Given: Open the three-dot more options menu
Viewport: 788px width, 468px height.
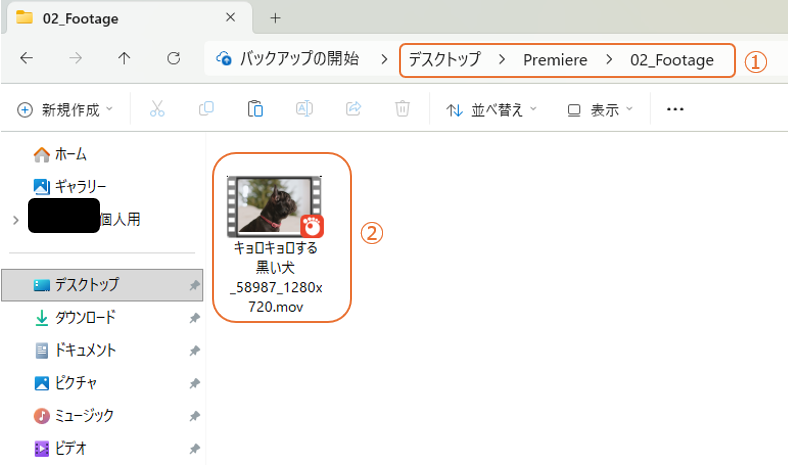Looking at the screenshot, I should 675,110.
